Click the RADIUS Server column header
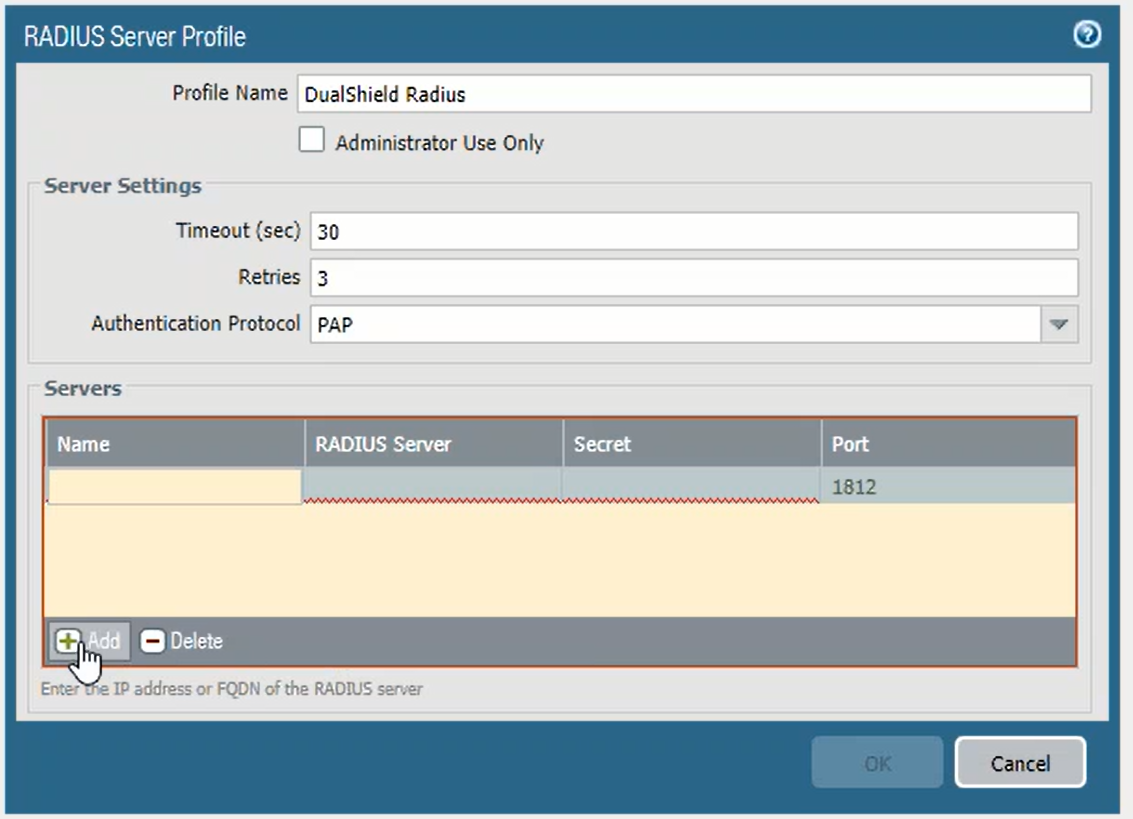 (x=433, y=444)
